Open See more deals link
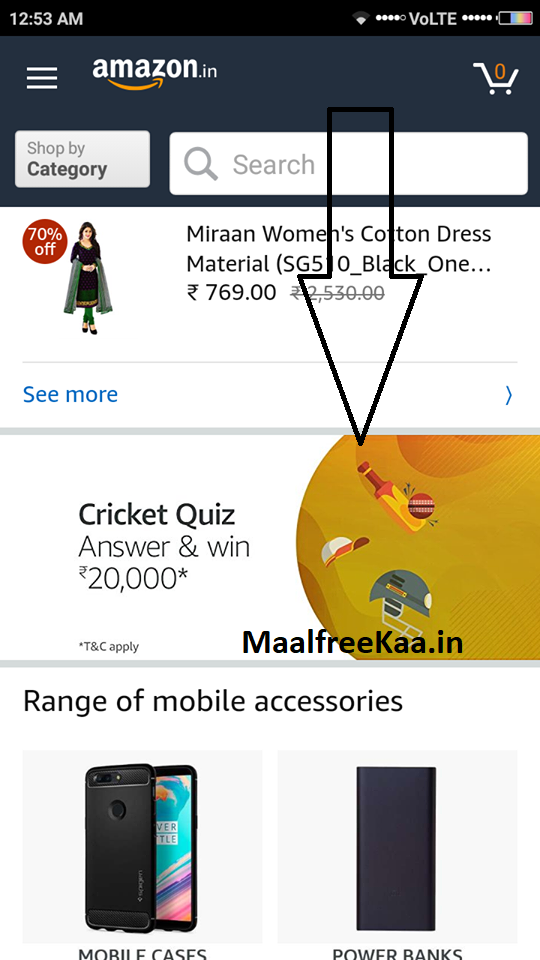The image size is (540, 960). click(70, 395)
